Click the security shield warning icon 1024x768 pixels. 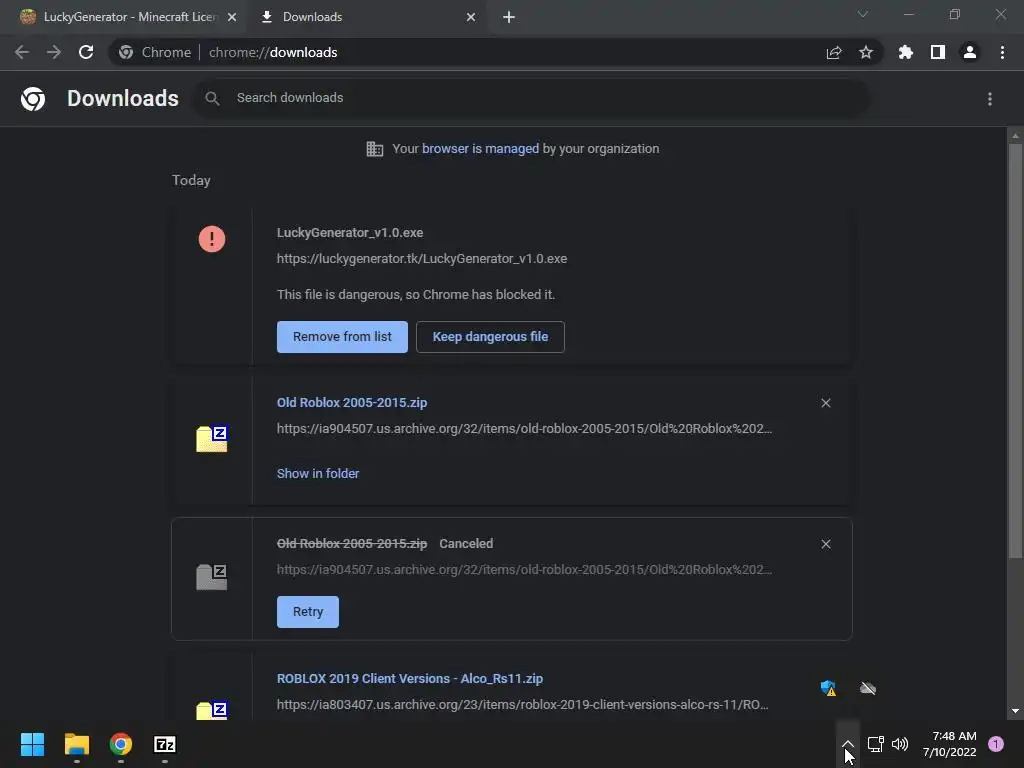tap(828, 688)
